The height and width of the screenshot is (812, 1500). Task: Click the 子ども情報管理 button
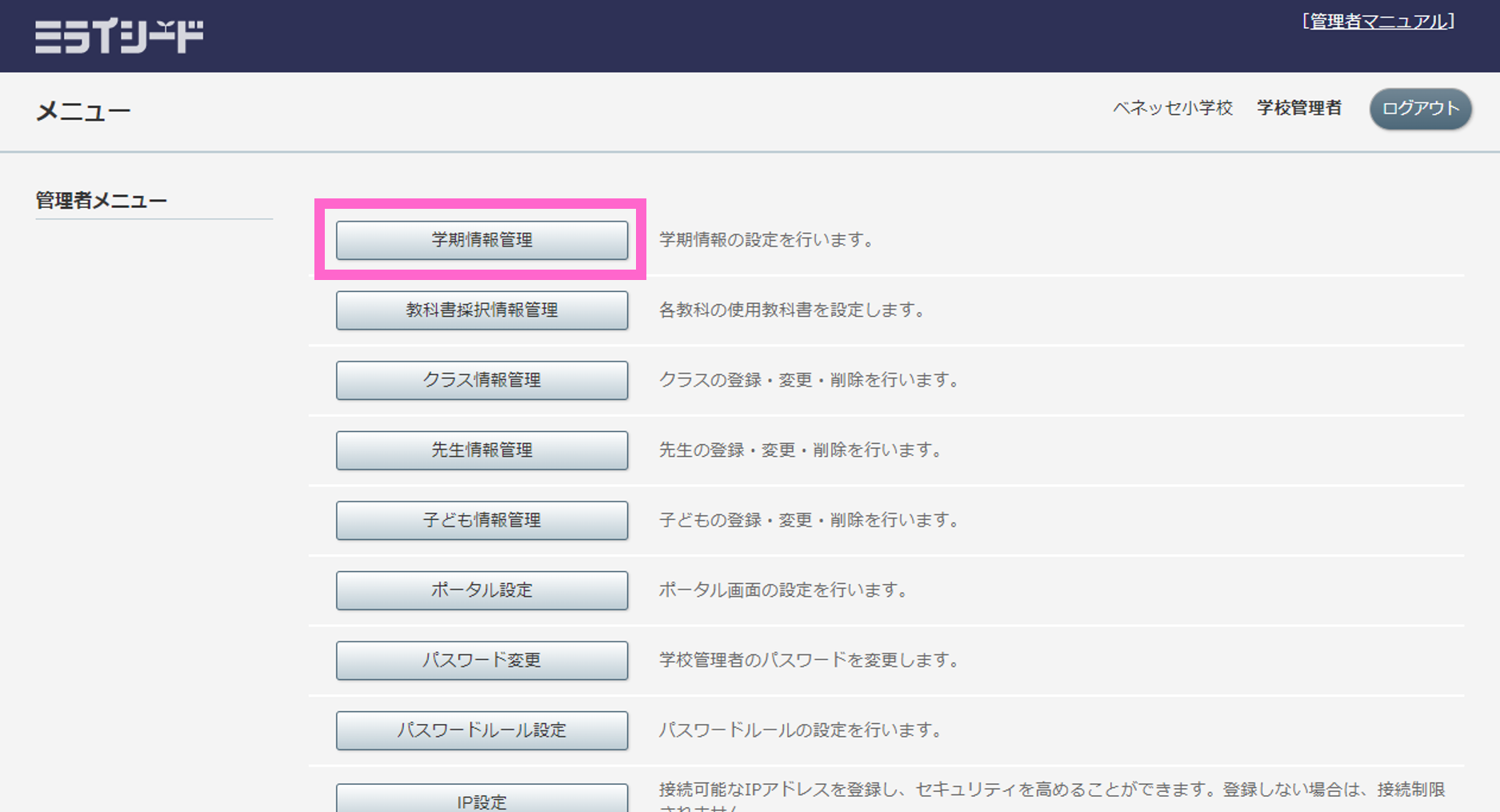click(482, 520)
